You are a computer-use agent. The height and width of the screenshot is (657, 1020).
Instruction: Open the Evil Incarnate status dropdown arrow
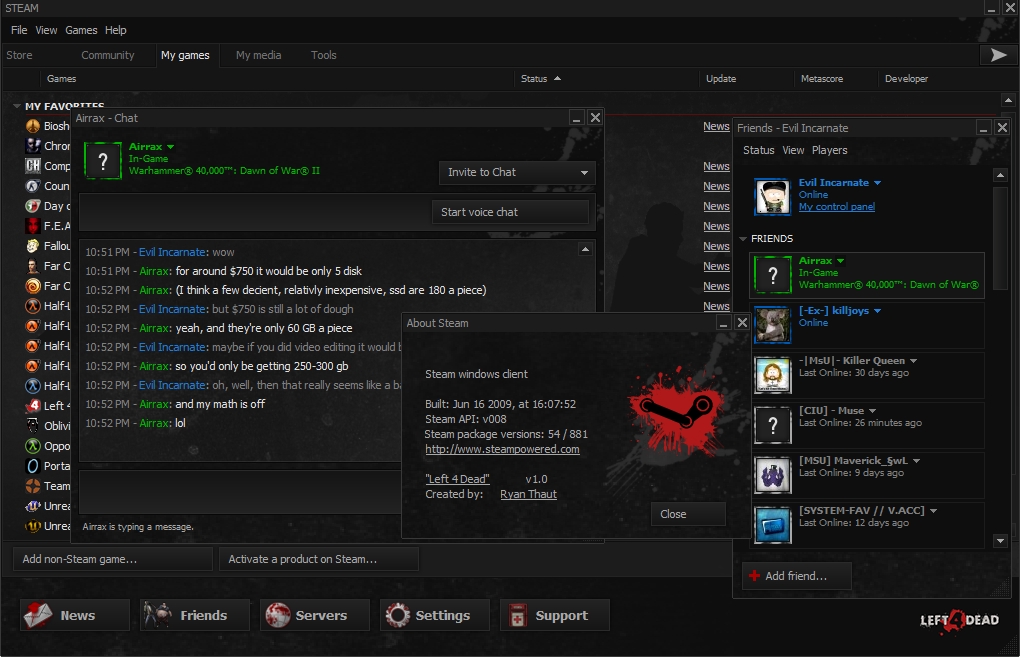click(878, 183)
